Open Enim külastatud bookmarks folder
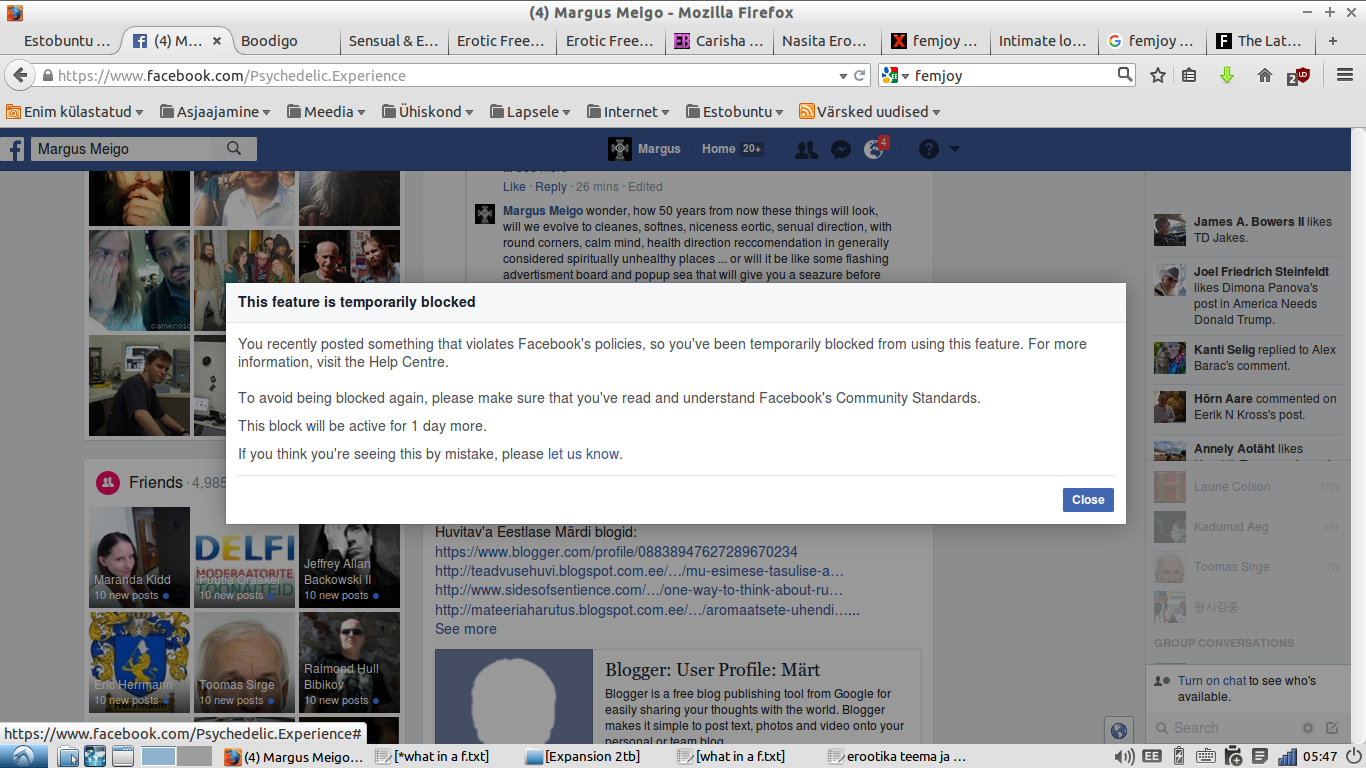This screenshot has width=1366, height=768. (x=75, y=112)
